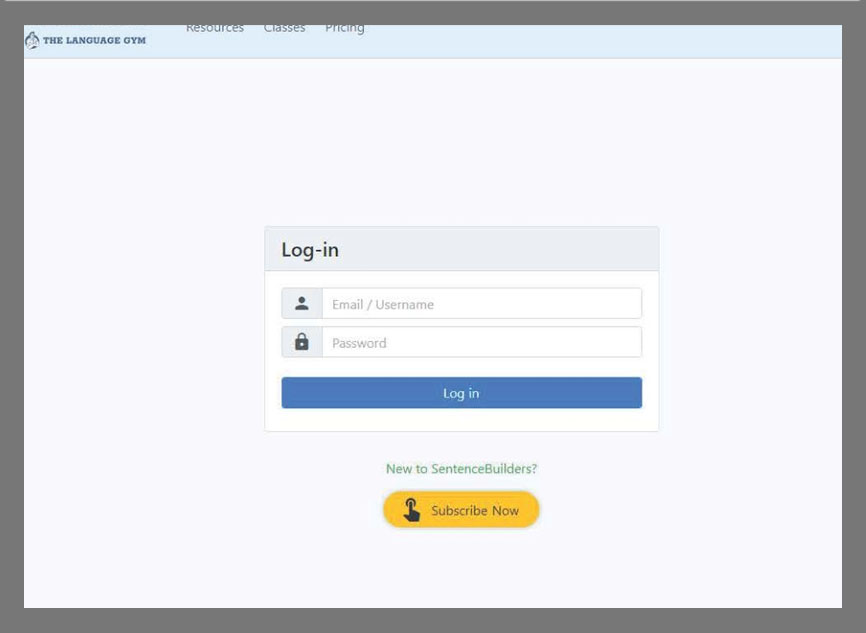Click the Log-in panel heading text
This screenshot has height=633, width=866.
[310, 250]
